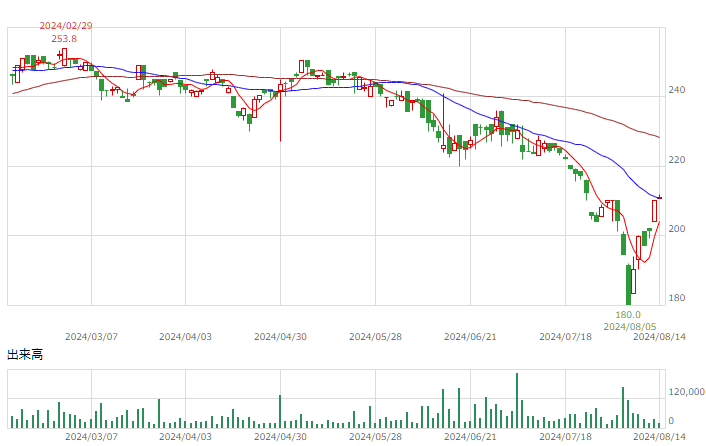Image resolution: width=706 pixels, height=446 pixels.
Task: Click 2024/06/21 date under the price chart
Action: pyautogui.click(x=471, y=337)
